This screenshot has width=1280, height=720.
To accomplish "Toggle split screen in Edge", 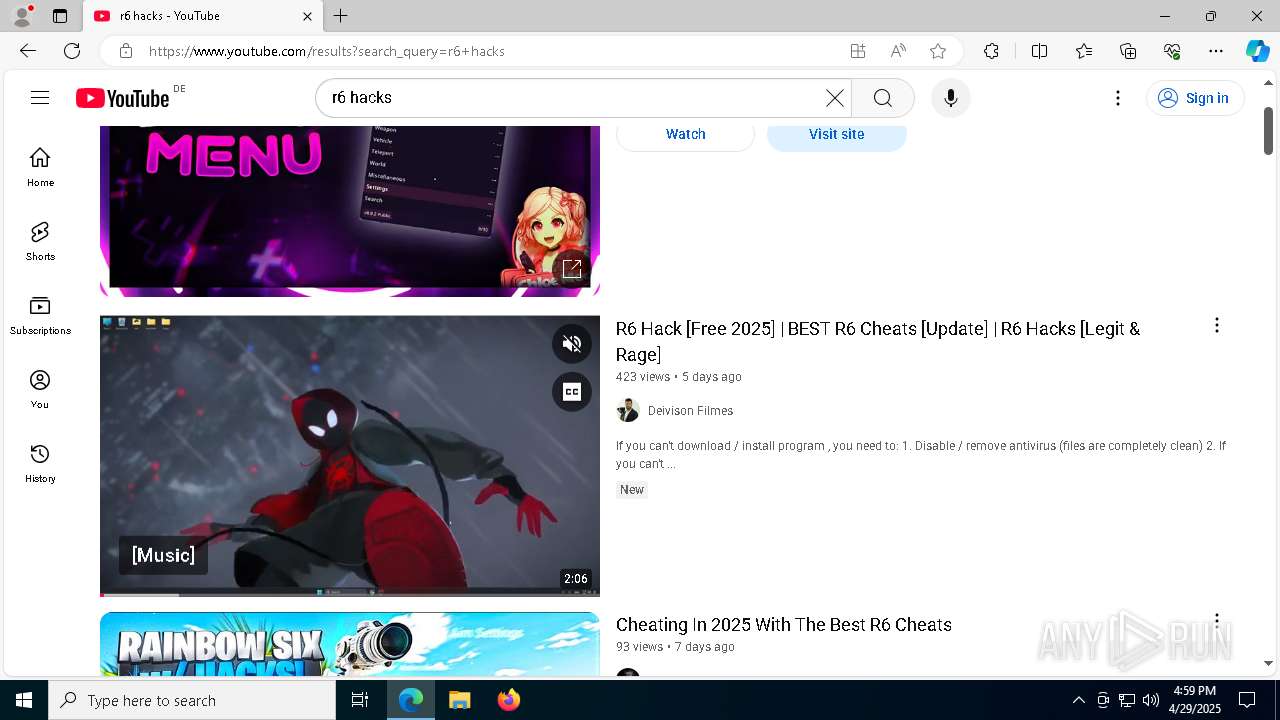I will [1039, 51].
